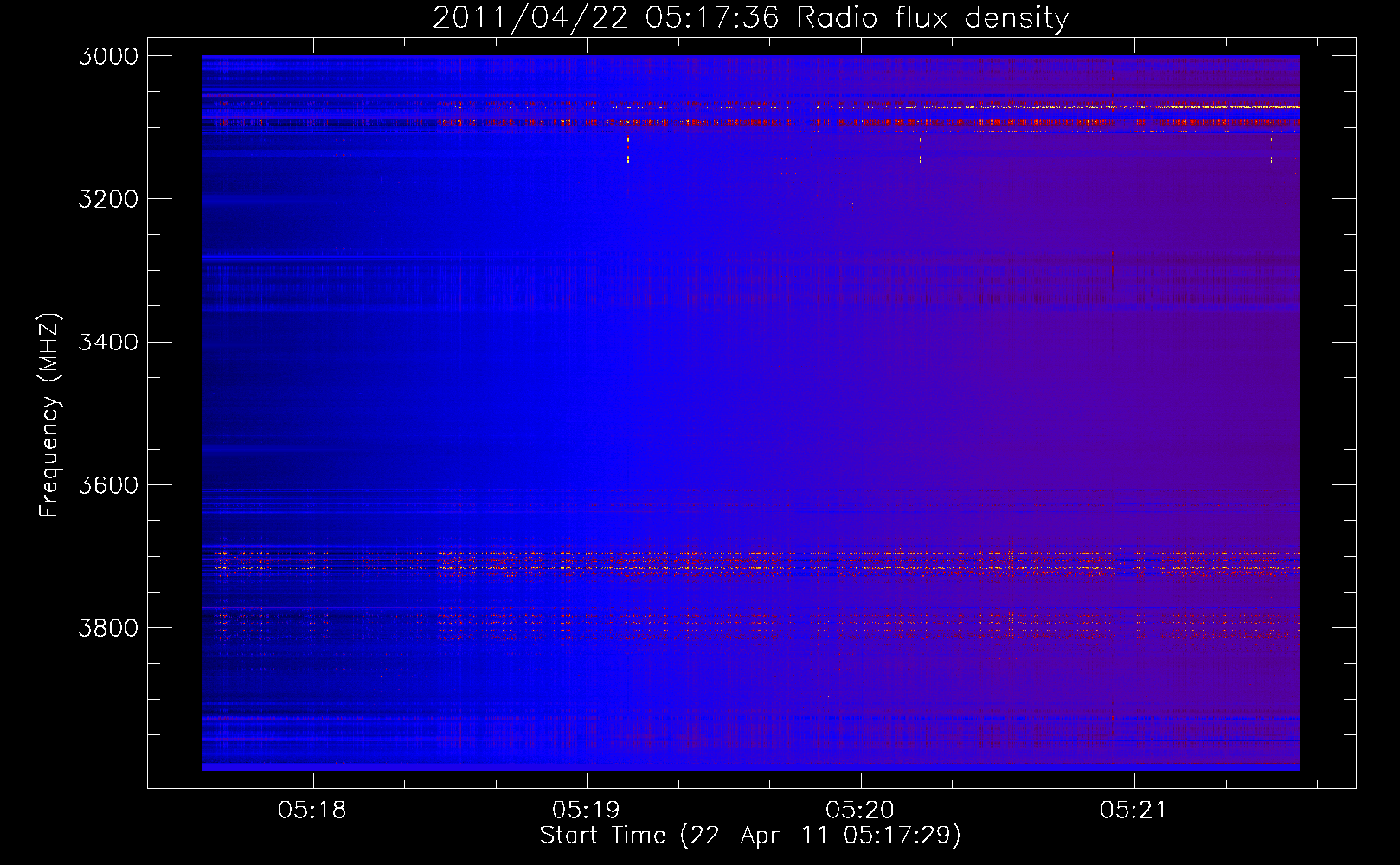Click the 'Start Time (22-Apr-11 05:17:29)' label

750,836
